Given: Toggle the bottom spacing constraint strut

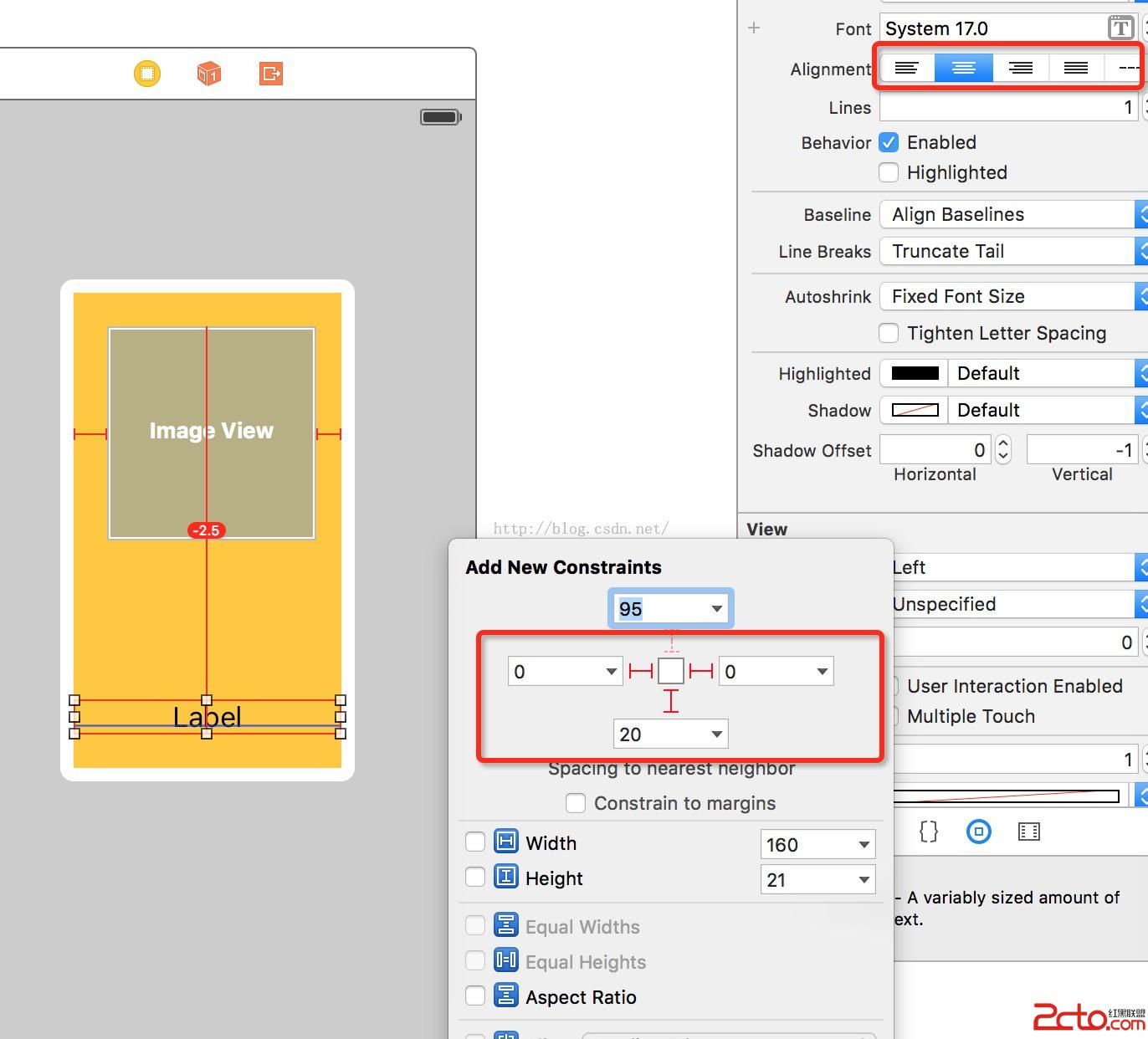Looking at the screenshot, I should (671, 701).
